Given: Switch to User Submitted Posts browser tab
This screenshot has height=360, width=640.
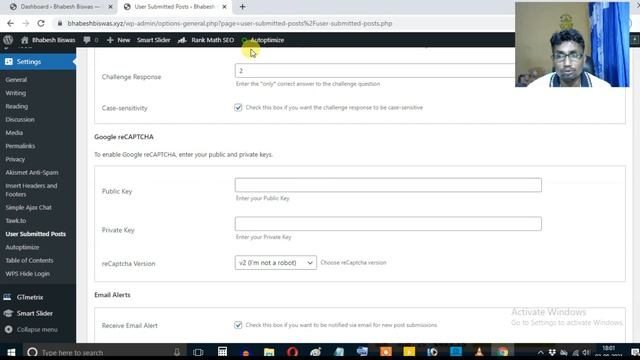Looking at the screenshot, I should (174, 7).
